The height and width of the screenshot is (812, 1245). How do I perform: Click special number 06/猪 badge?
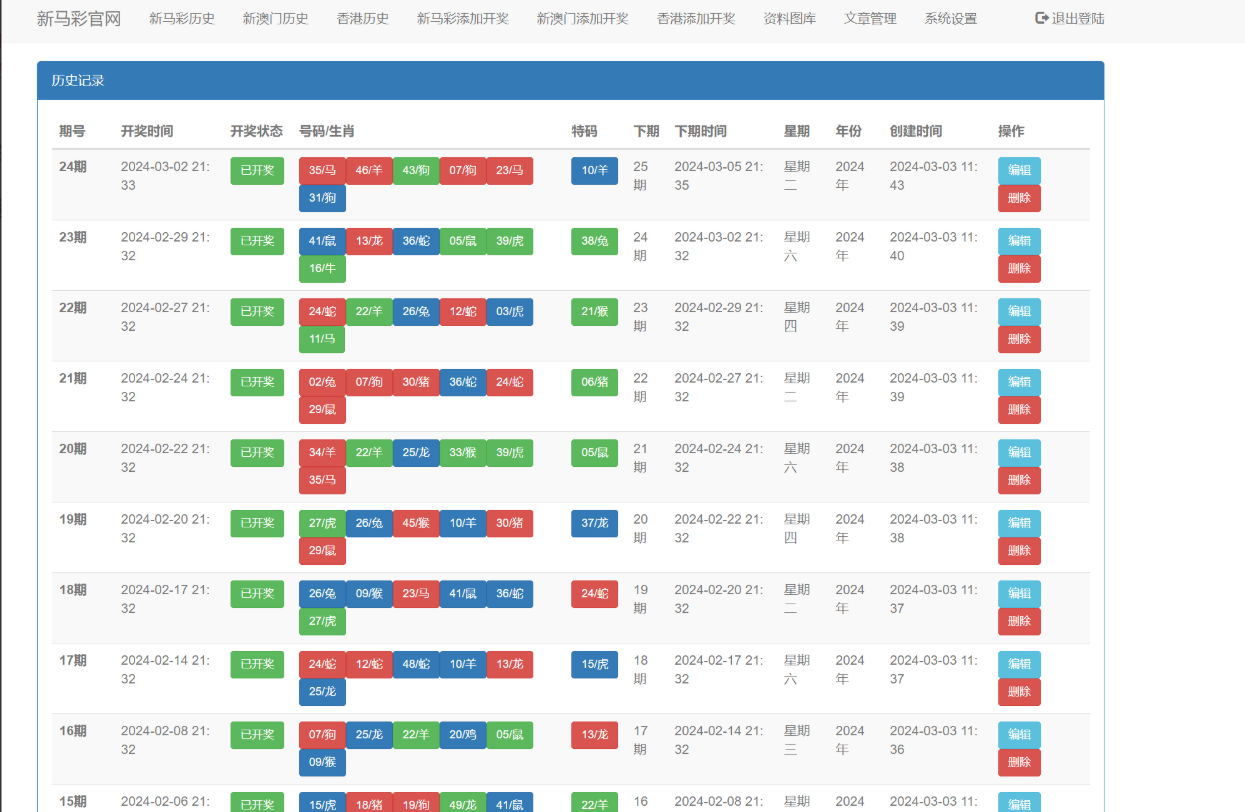(x=595, y=382)
